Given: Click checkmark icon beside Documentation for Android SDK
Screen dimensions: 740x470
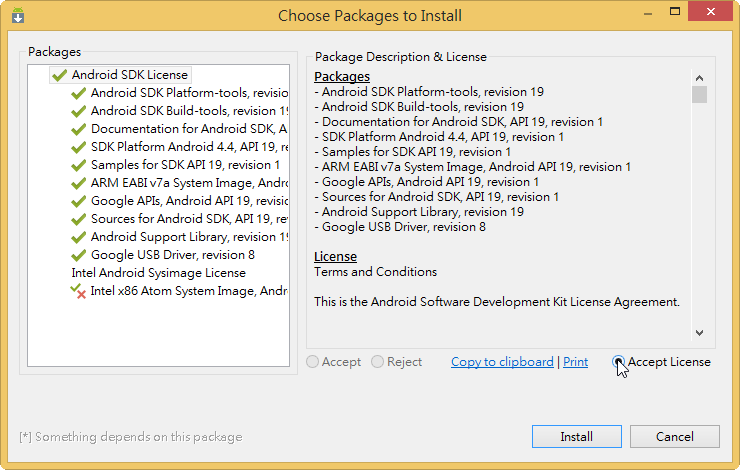Looking at the screenshot, I should (x=78, y=129).
